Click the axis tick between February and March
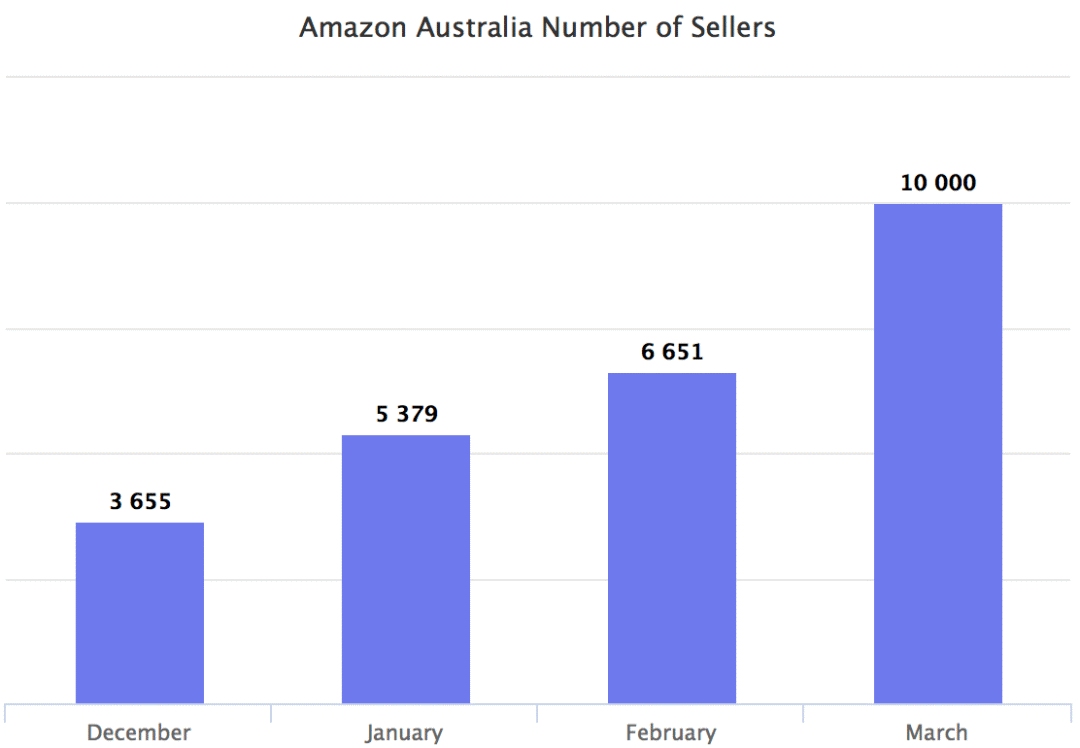Viewport: 1080px width, 748px height. (803, 713)
